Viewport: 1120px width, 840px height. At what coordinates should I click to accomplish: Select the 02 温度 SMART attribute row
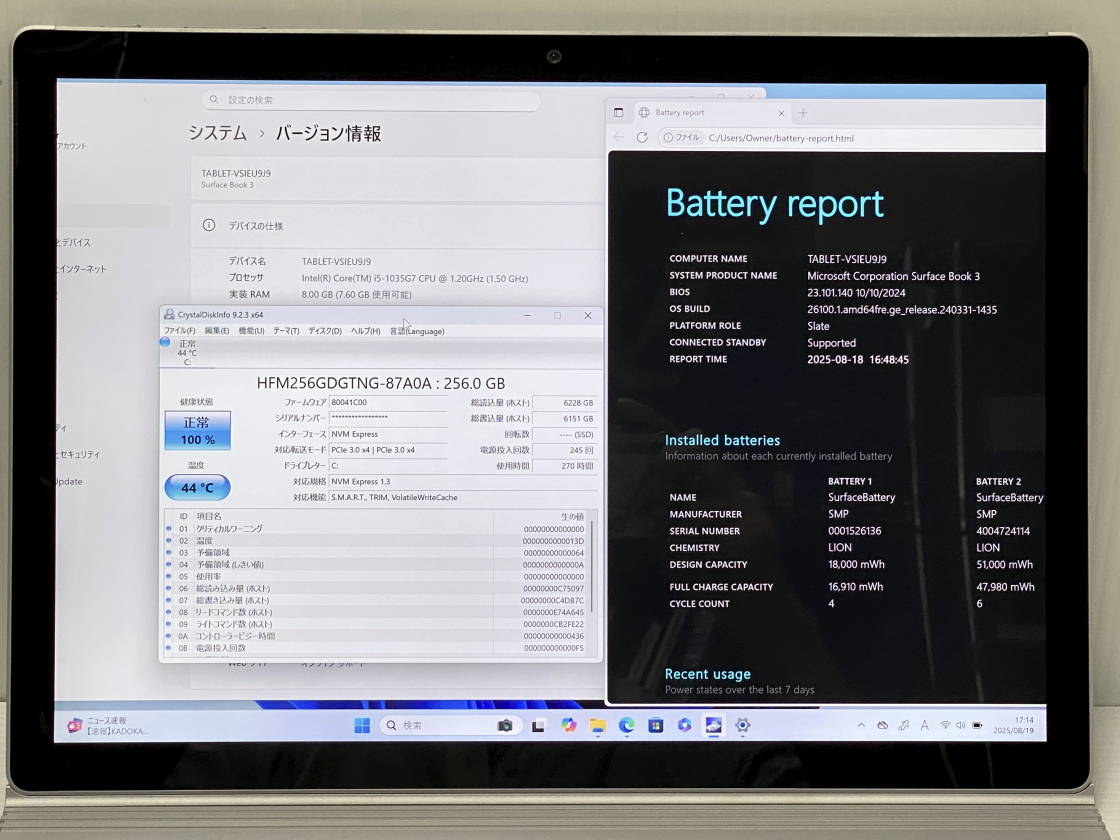click(x=376, y=541)
